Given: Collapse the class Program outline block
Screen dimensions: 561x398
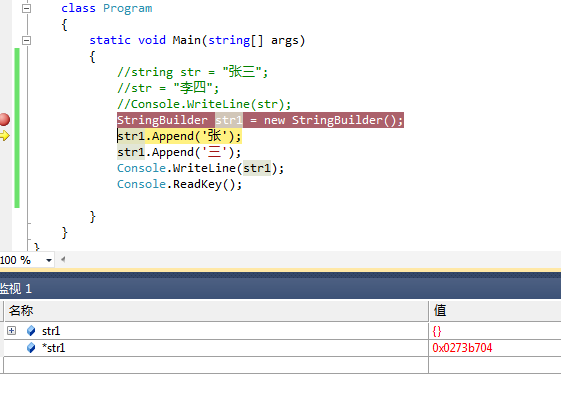Looking at the screenshot, I should [26, 8].
